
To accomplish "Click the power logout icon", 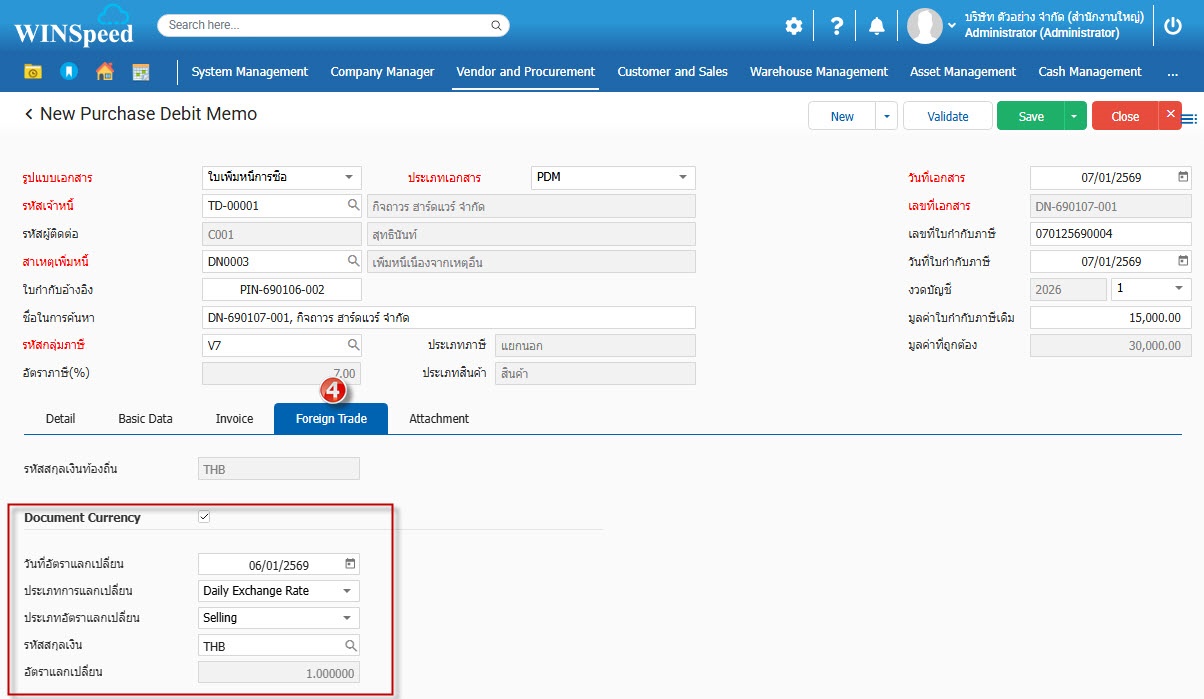I will point(1173,26).
